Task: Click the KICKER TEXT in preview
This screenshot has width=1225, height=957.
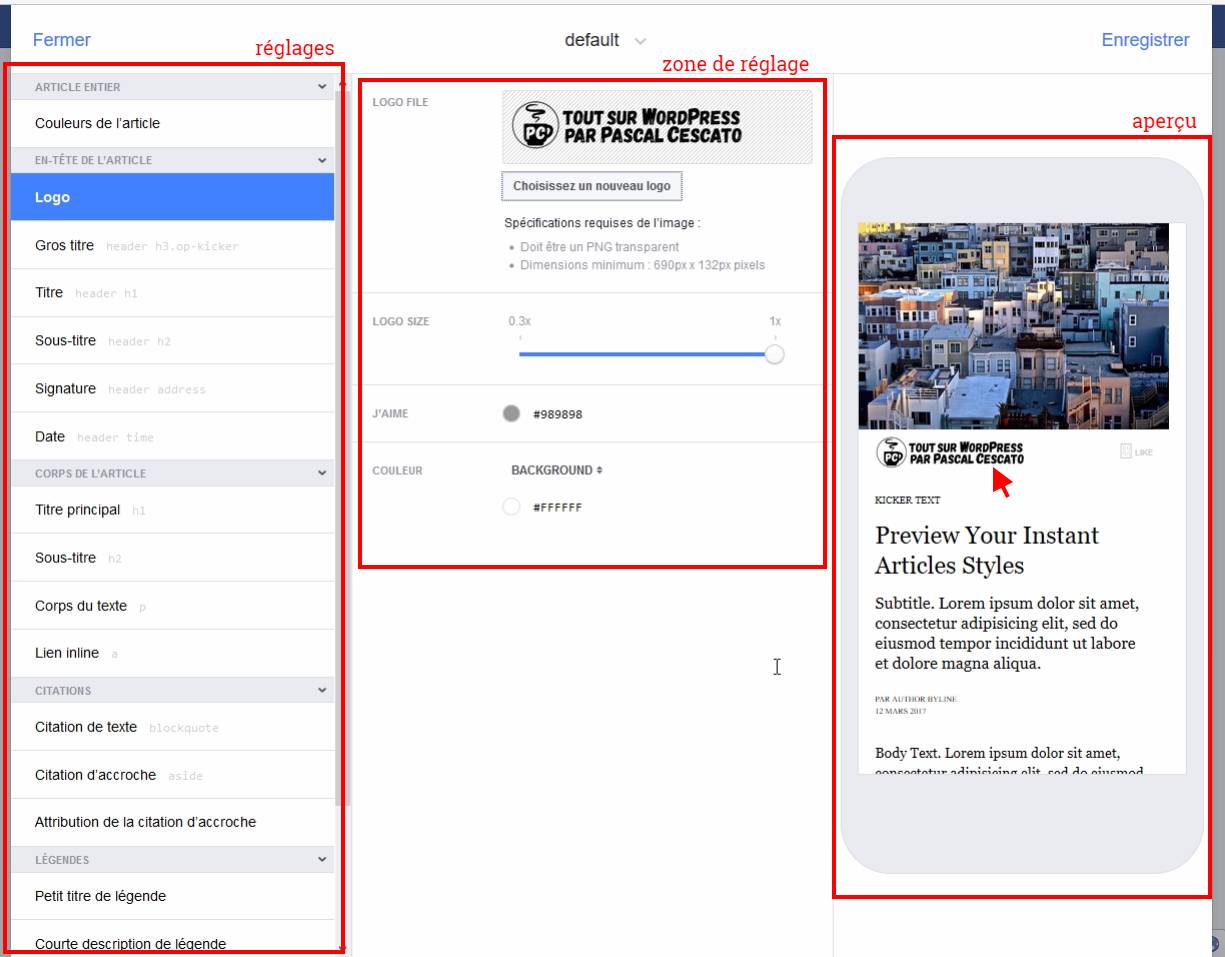Action: (907, 500)
